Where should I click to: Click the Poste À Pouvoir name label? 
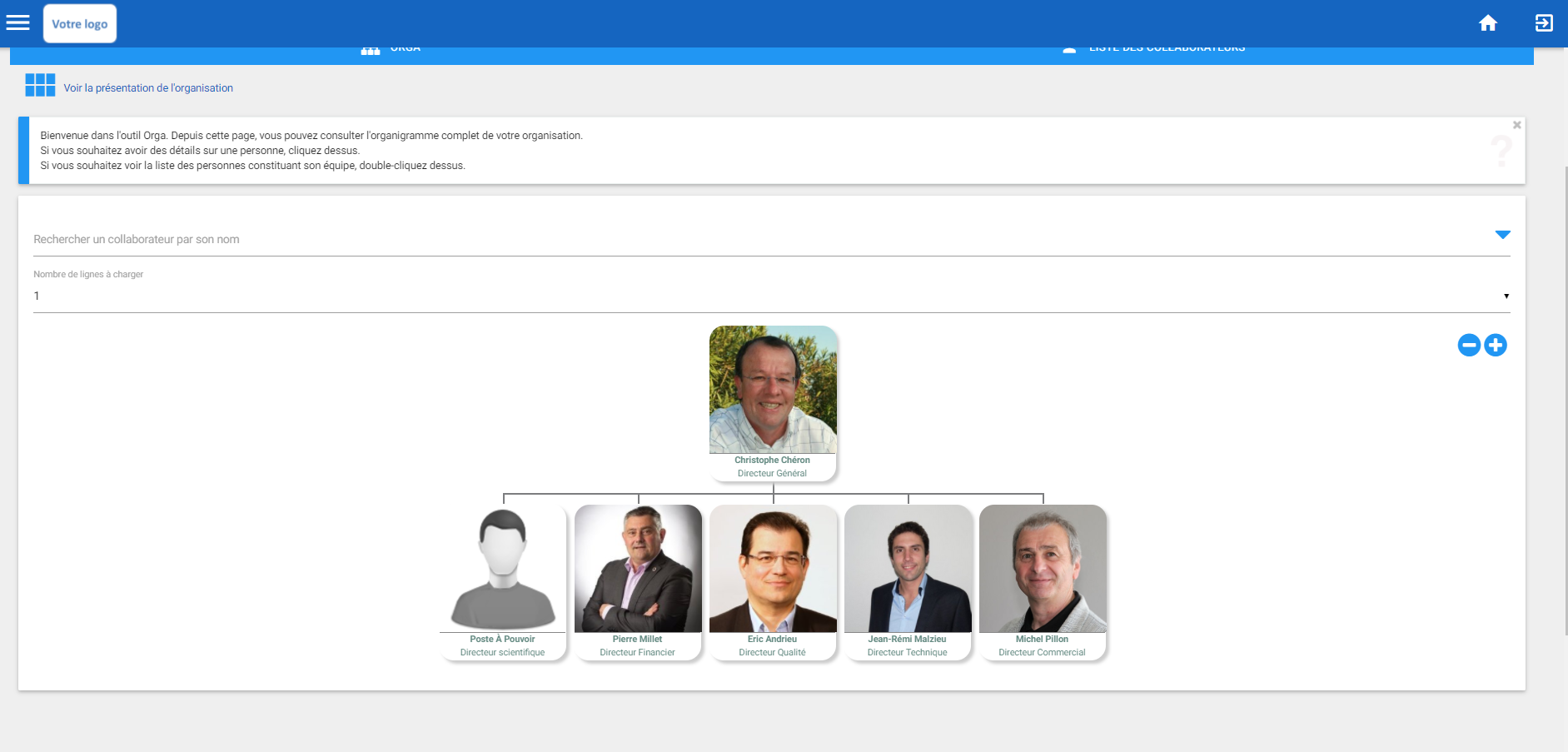pos(503,640)
